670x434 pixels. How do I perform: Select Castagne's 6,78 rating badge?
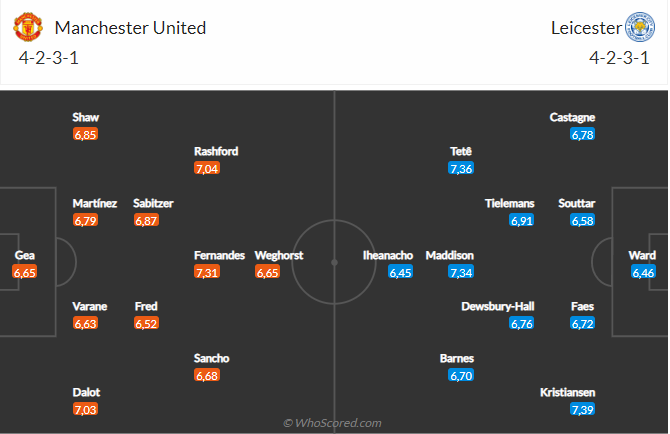pos(581,134)
